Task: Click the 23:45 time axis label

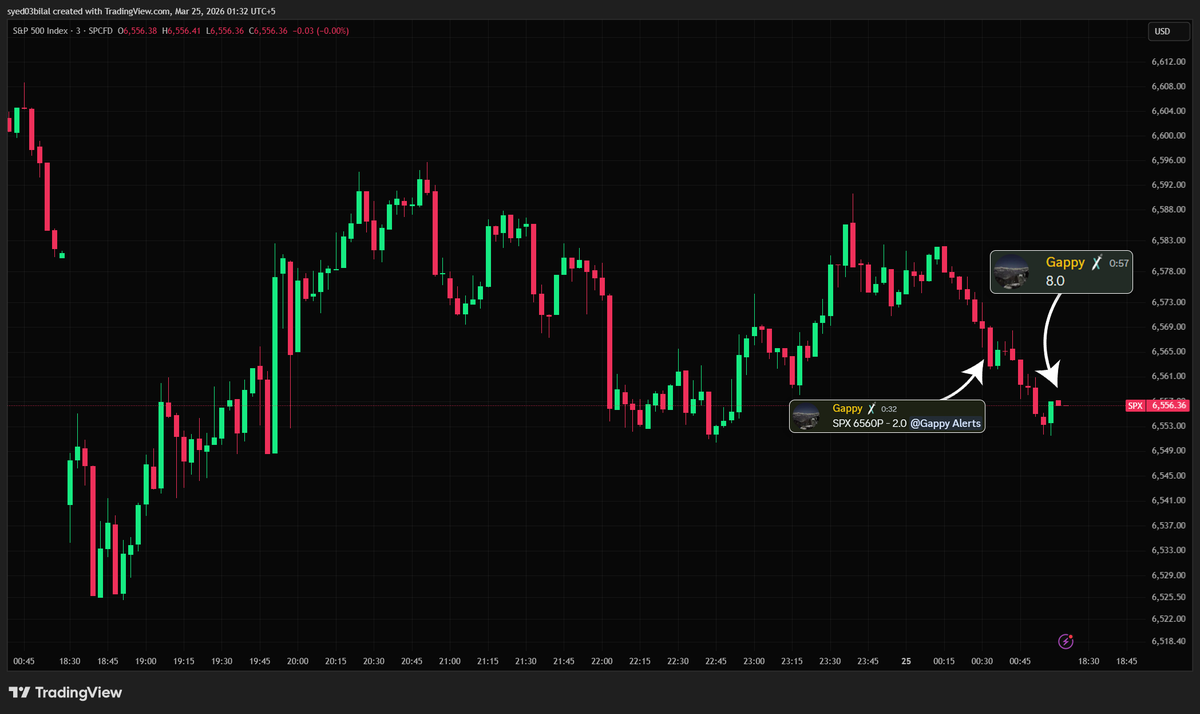Action: coord(868,661)
